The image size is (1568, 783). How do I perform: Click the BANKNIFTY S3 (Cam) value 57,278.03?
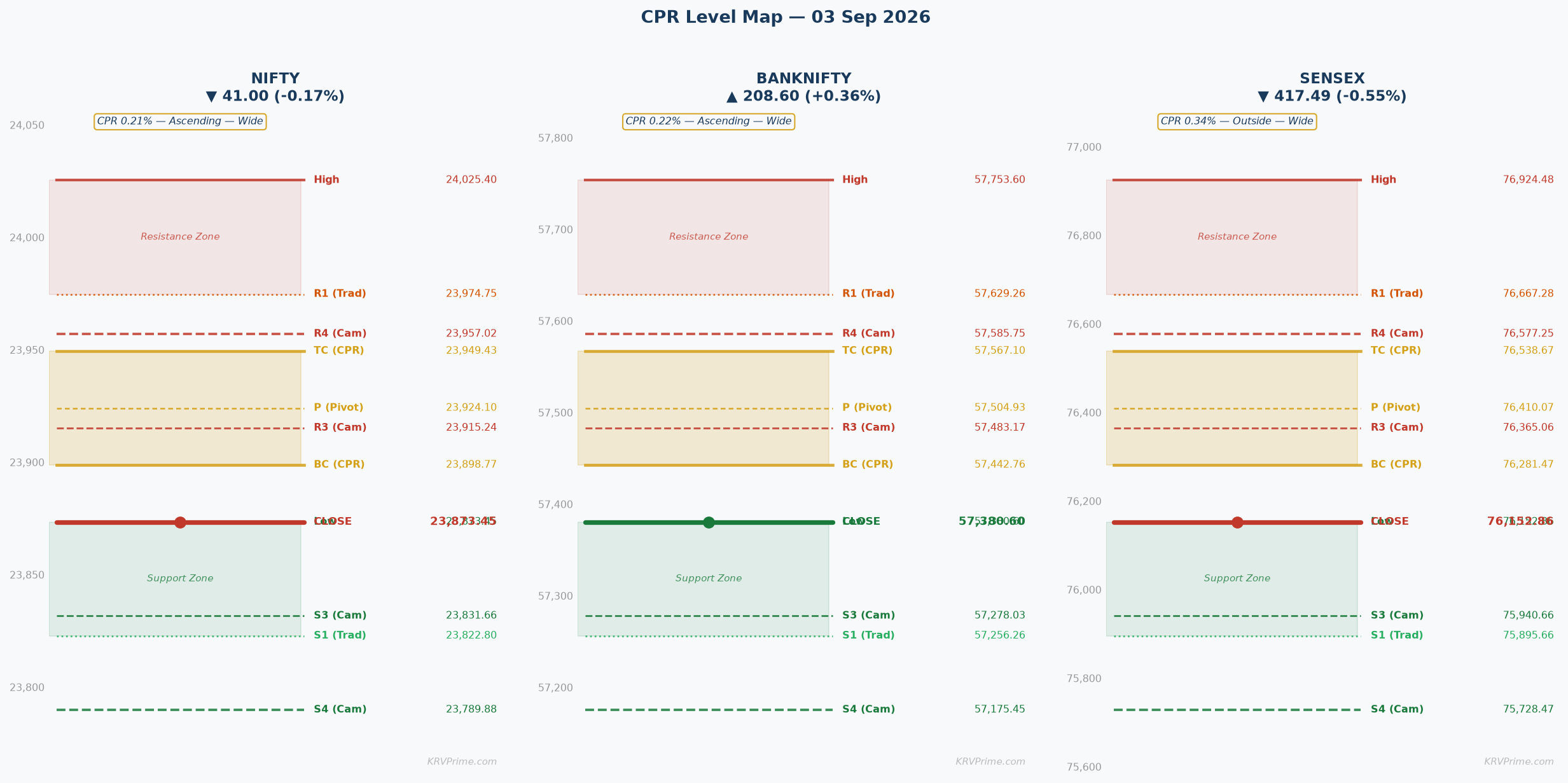click(x=1000, y=616)
